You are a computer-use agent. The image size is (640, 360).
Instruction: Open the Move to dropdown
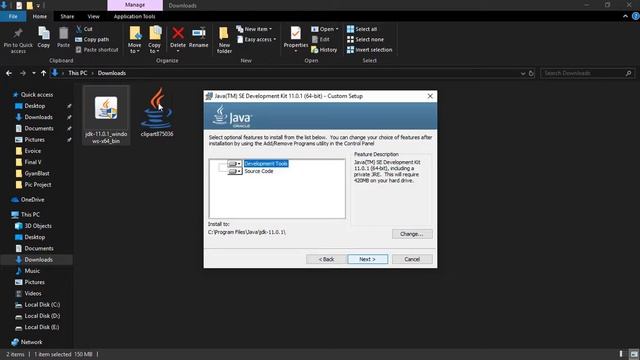point(134,40)
